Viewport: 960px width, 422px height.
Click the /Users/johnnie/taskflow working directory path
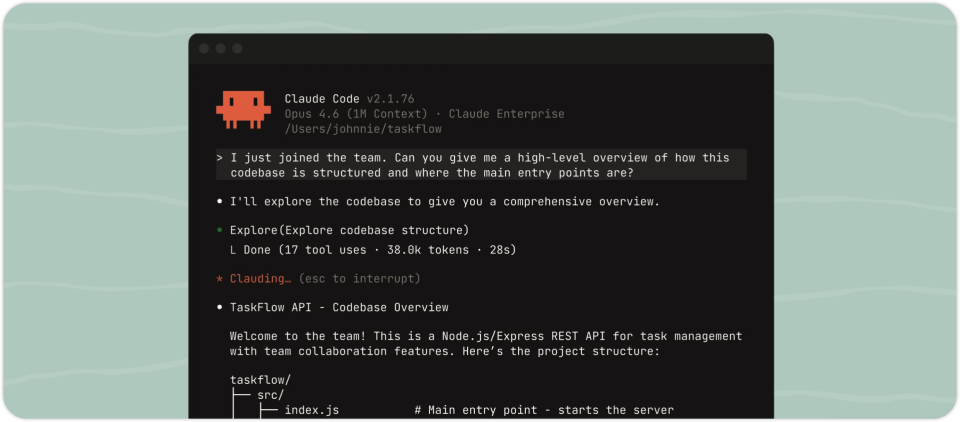[362, 129]
